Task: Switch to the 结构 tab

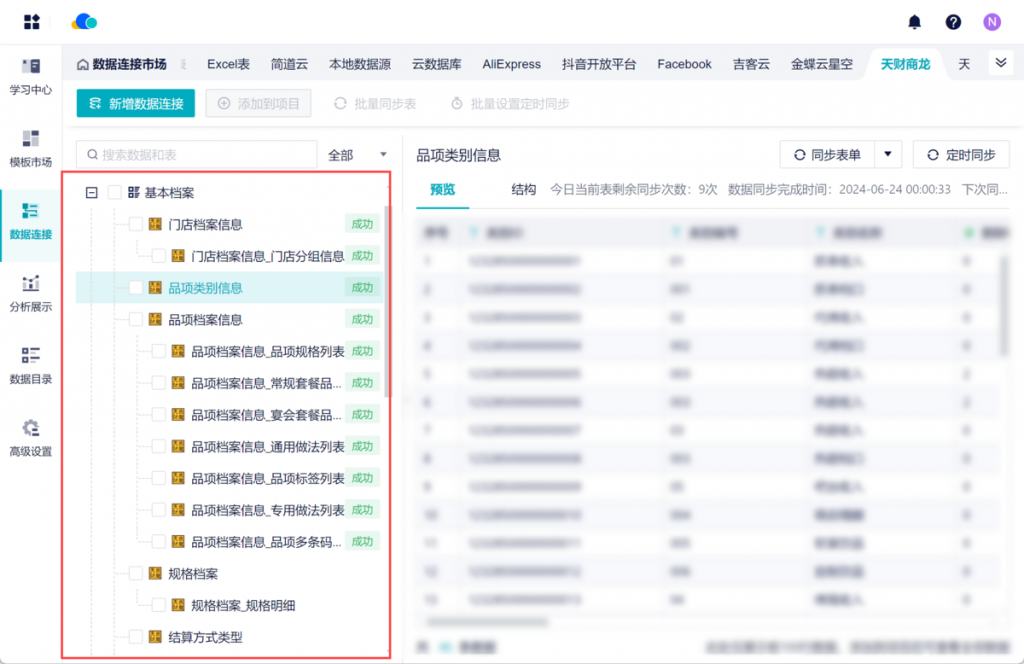Action: 523,189
